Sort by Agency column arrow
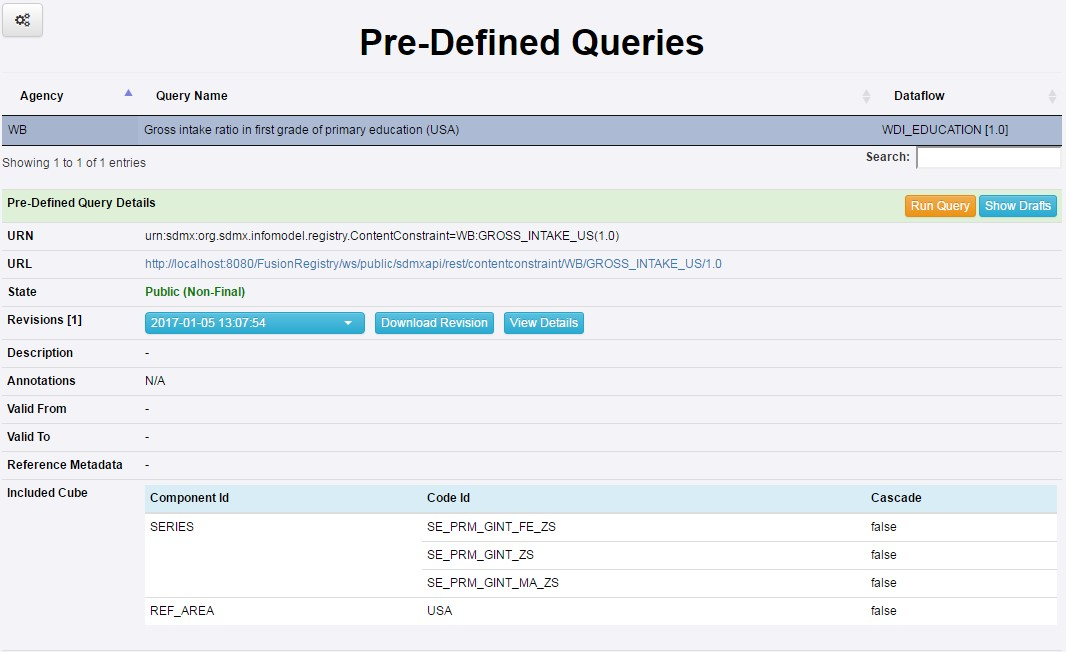Image resolution: width=1066 pixels, height=652 pixels. 128,93
